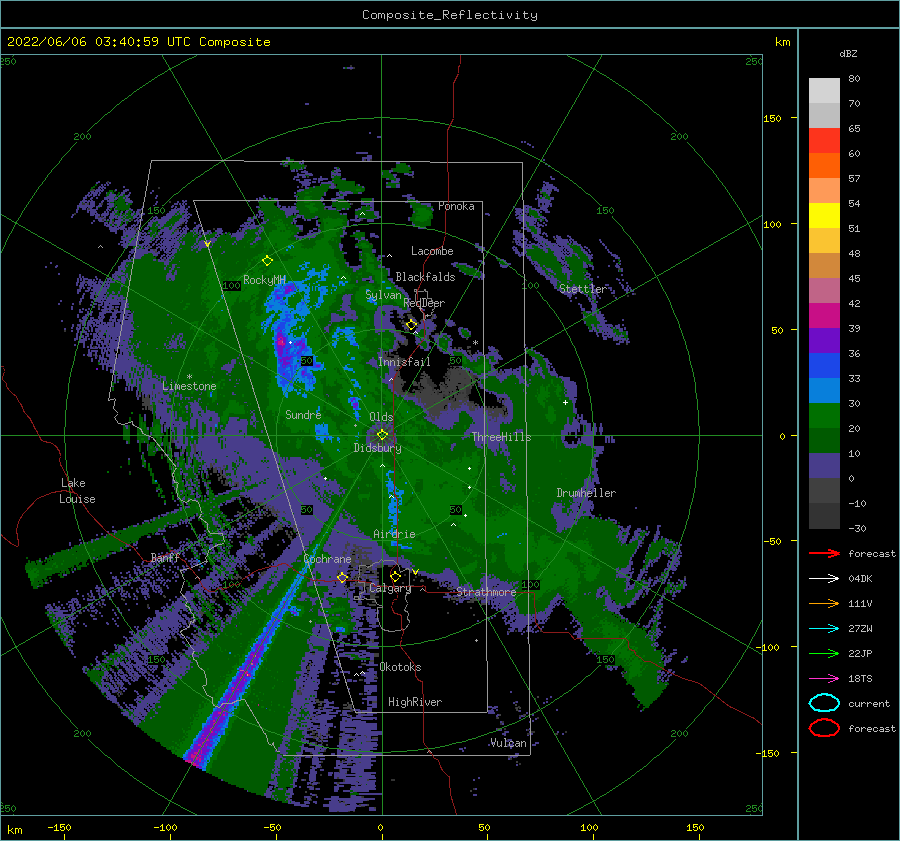The image size is (900, 841).
Task: Click the red forecast arrow in legend
Action: tap(824, 553)
